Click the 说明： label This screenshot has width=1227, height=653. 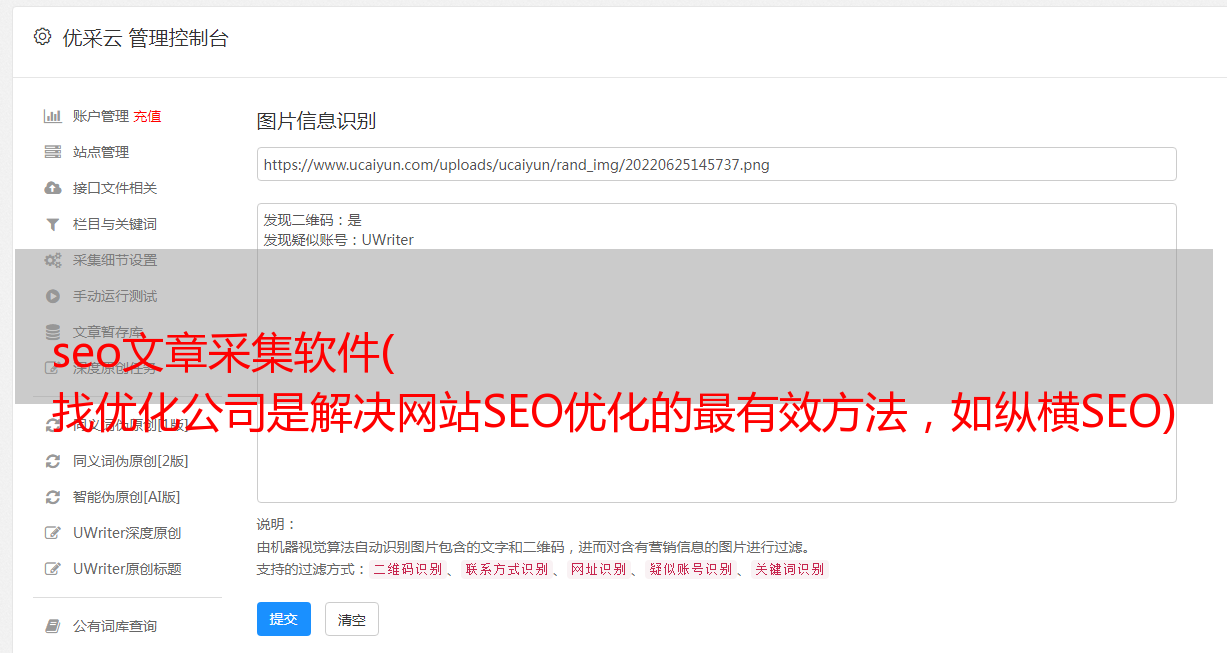pyautogui.click(x=276, y=524)
